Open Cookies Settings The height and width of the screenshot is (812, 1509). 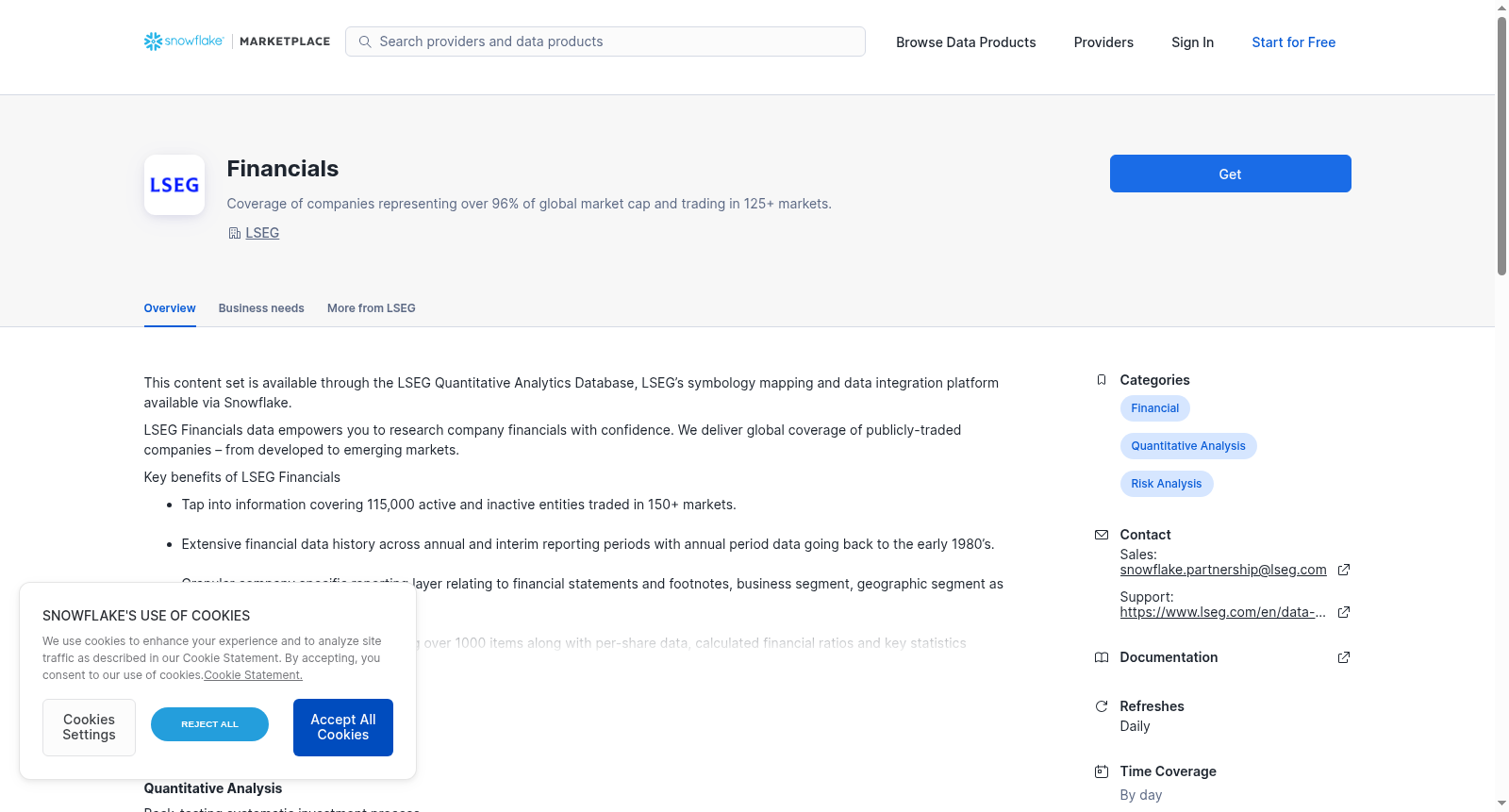(x=89, y=727)
